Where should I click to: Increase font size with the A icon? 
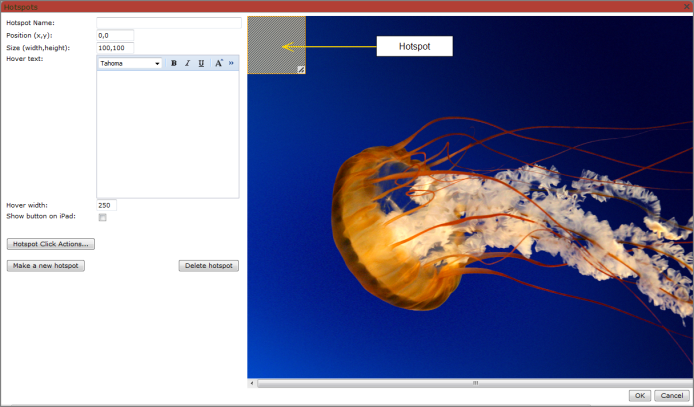point(219,63)
